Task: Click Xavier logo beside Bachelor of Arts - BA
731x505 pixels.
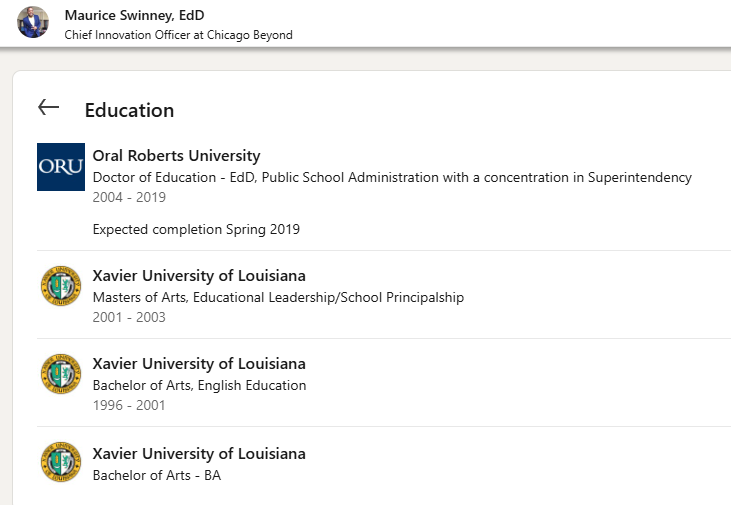Action: (61, 462)
